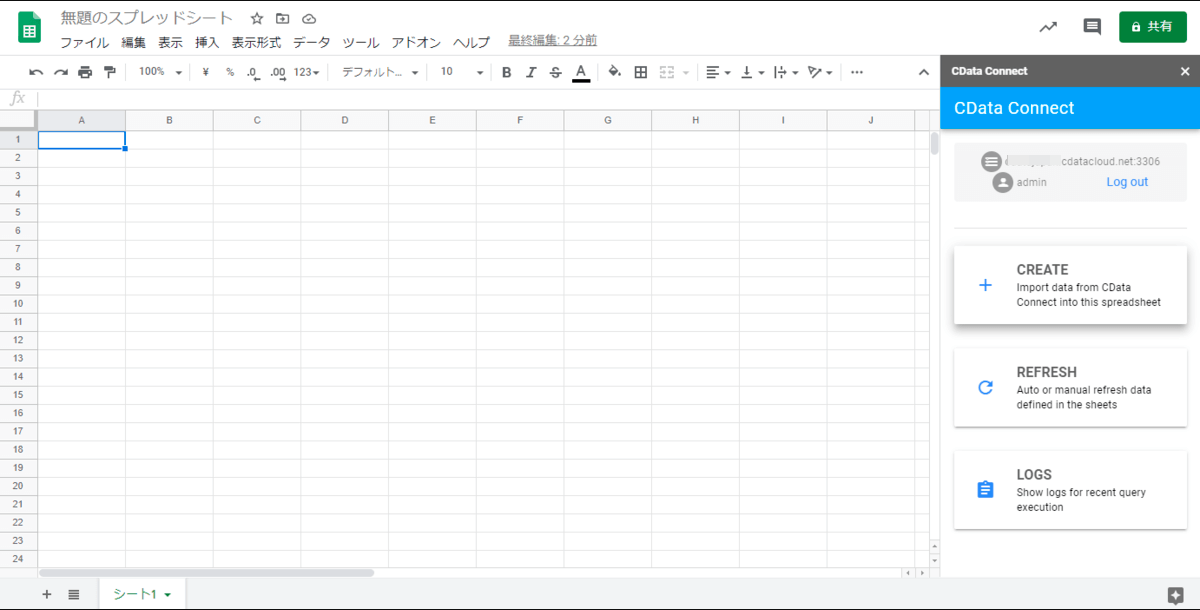Decrease decimal places button
Viewport: 1200px width, 610px height.
[x=253, y=73]
